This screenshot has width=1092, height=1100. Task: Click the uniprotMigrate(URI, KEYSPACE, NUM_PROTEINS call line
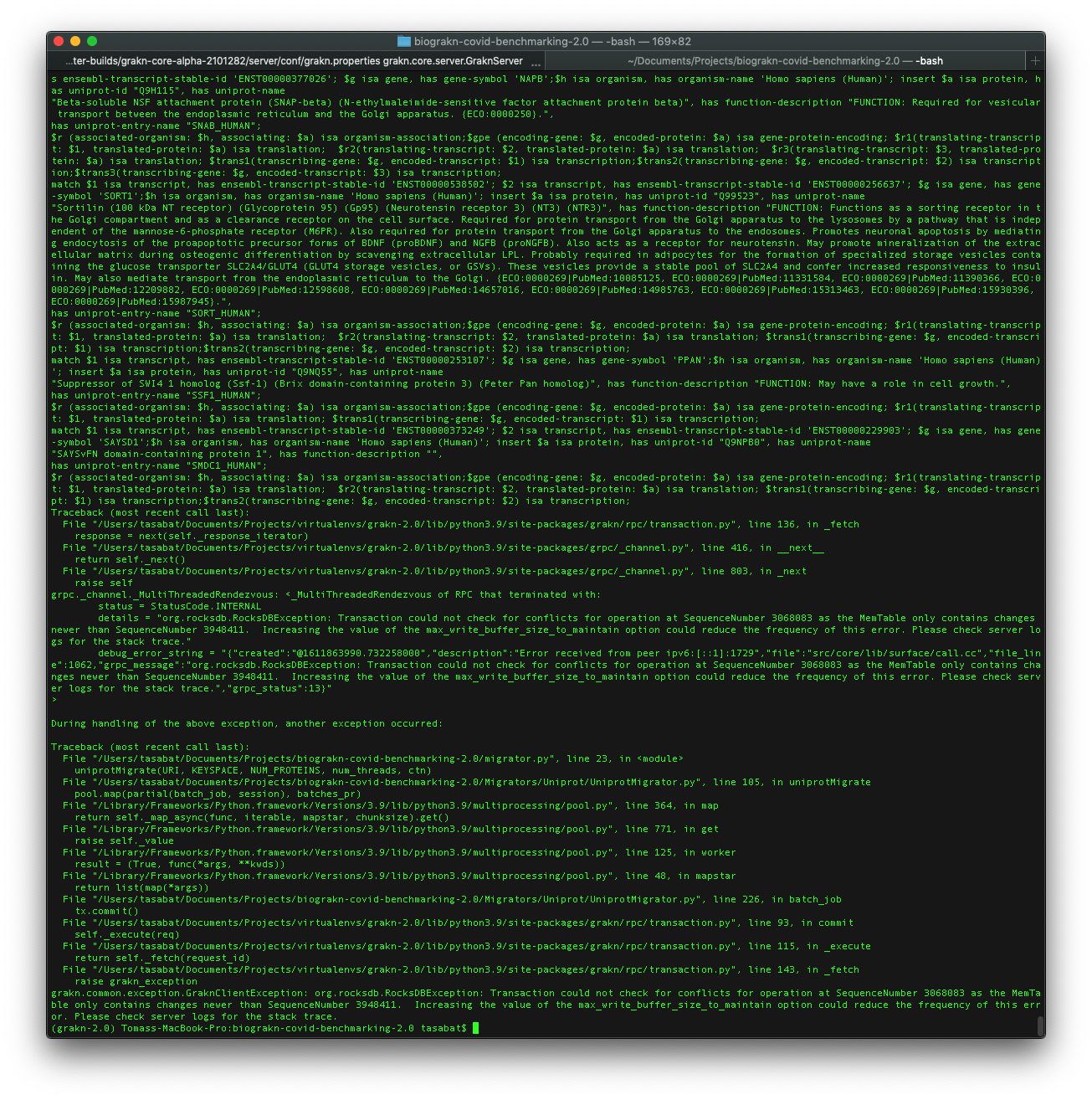253,770
